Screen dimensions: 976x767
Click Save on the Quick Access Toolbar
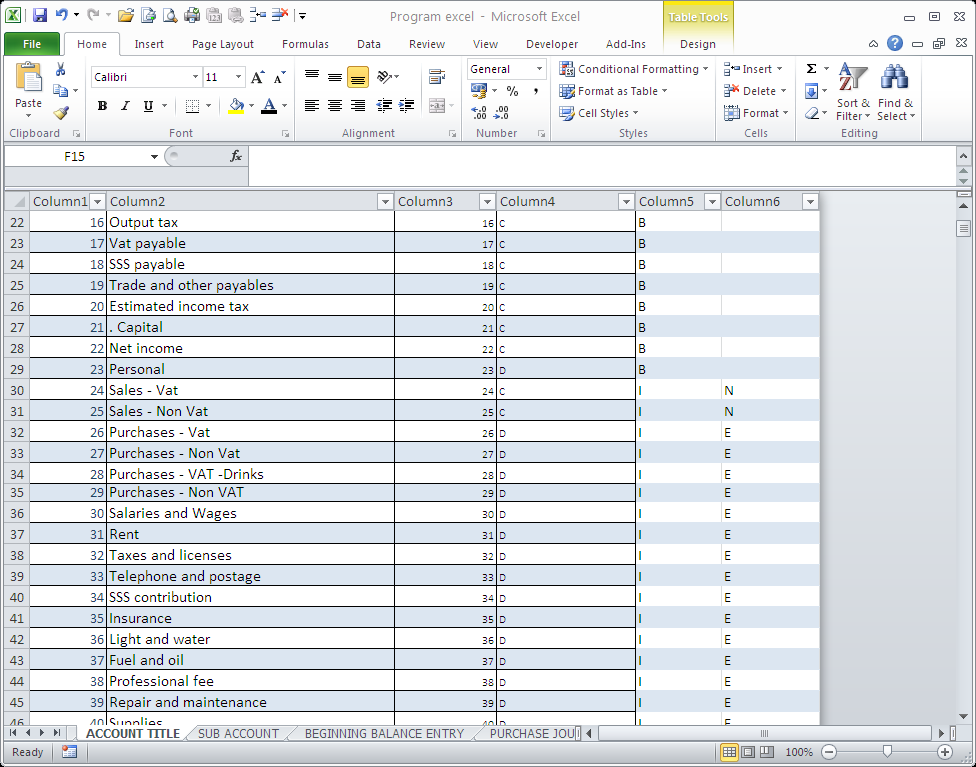pos(38,13)
